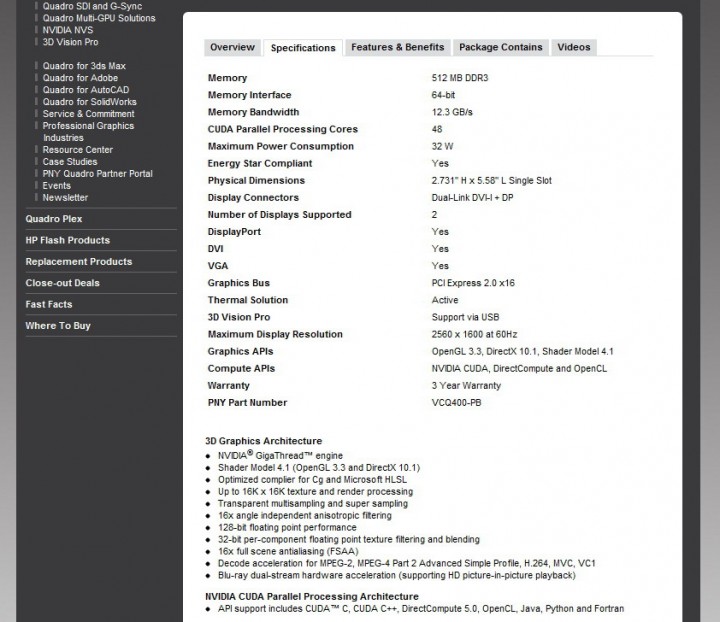Click the physical dimensions value text

(x=491, y=180)
